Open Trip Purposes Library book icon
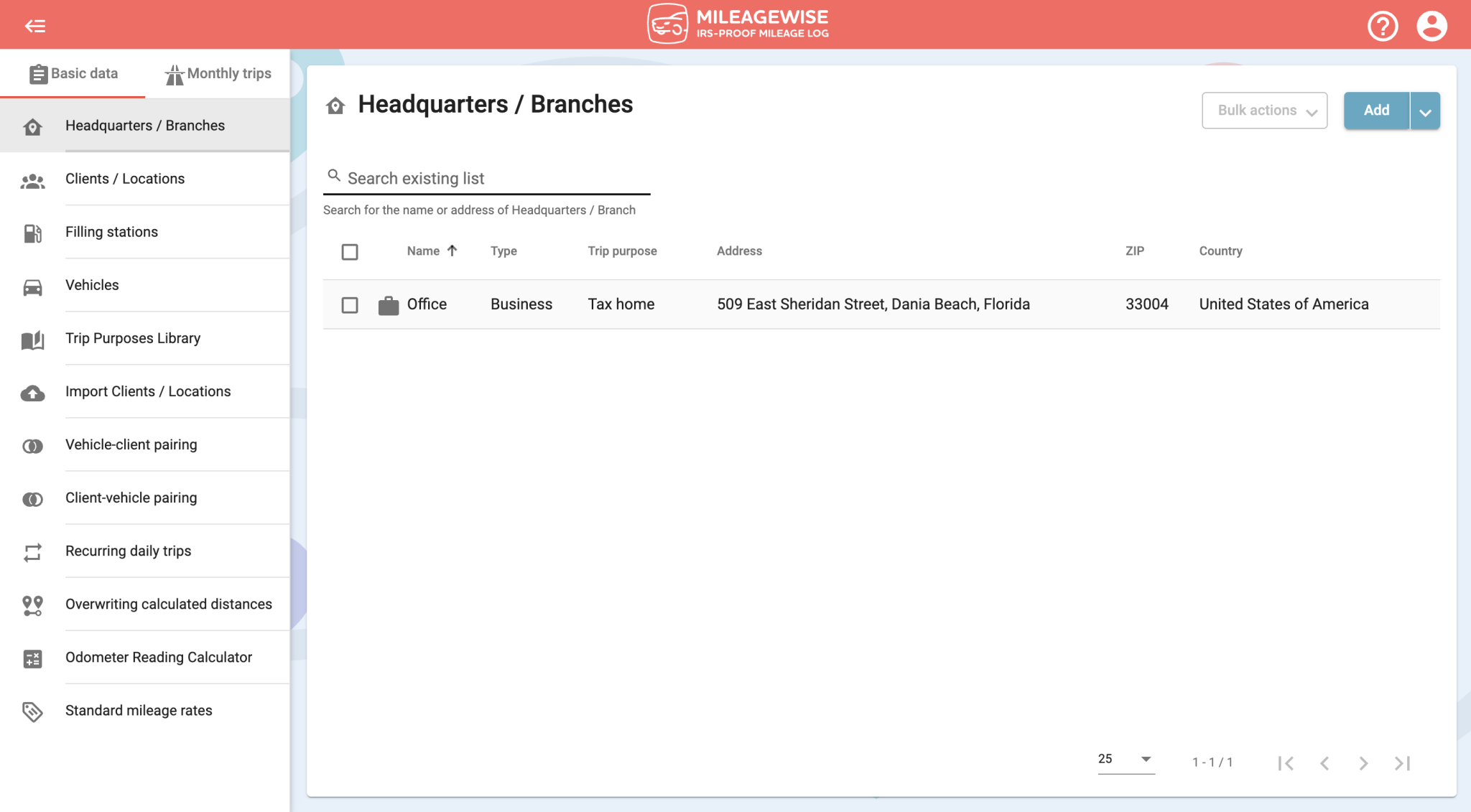 click(x=32, y=340)
